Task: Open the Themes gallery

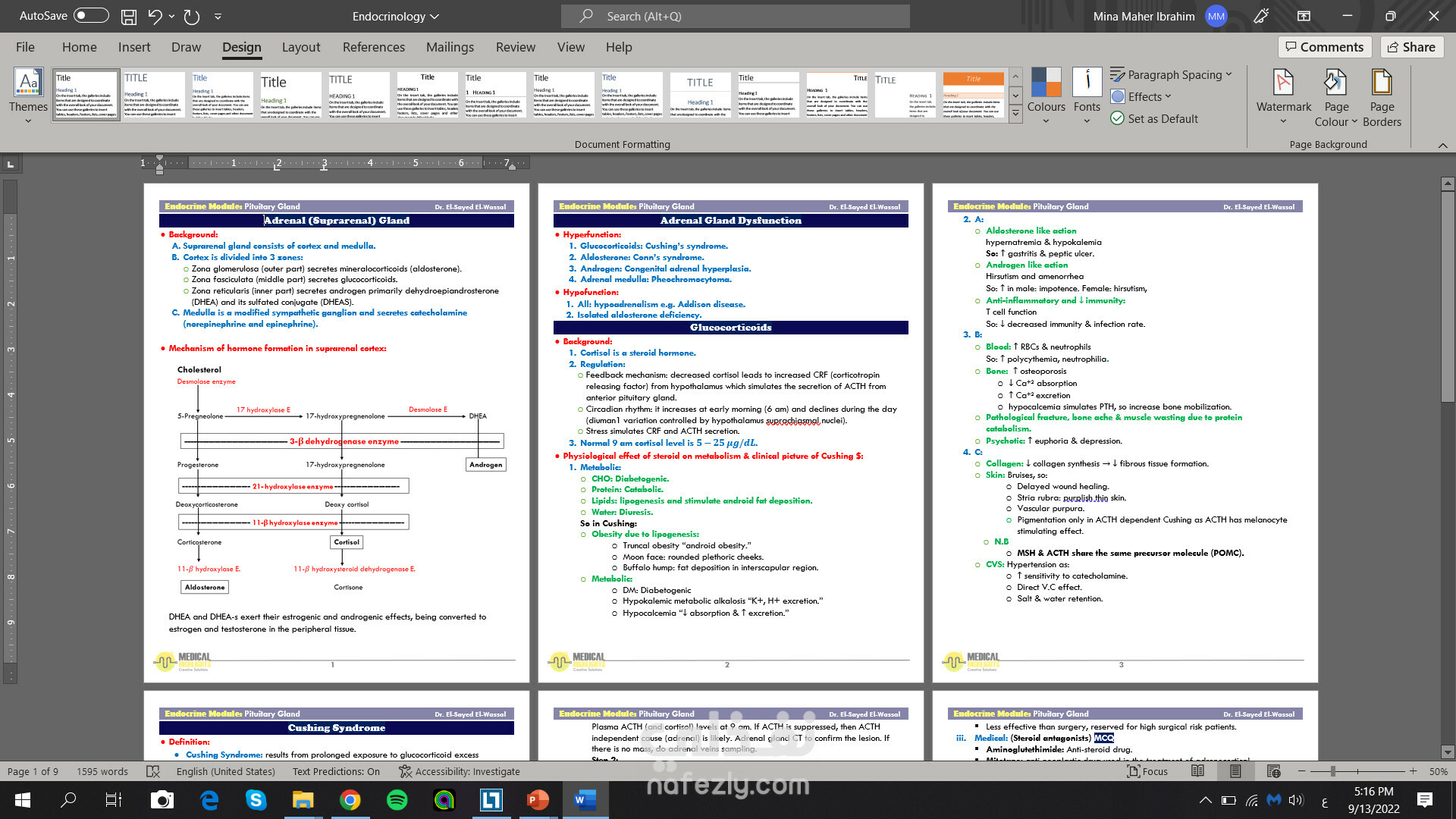Action: pos(28,97)
